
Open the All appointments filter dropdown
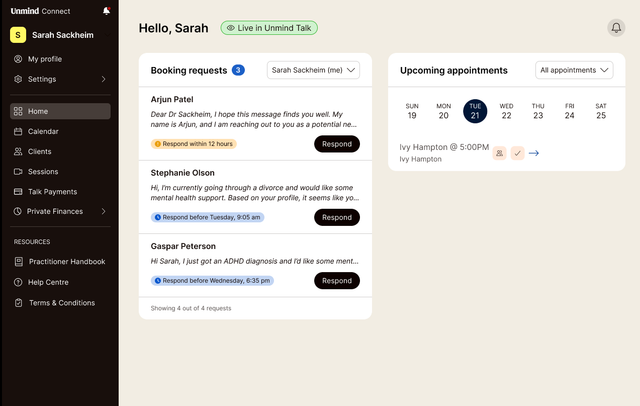click(x=574, y=70)
